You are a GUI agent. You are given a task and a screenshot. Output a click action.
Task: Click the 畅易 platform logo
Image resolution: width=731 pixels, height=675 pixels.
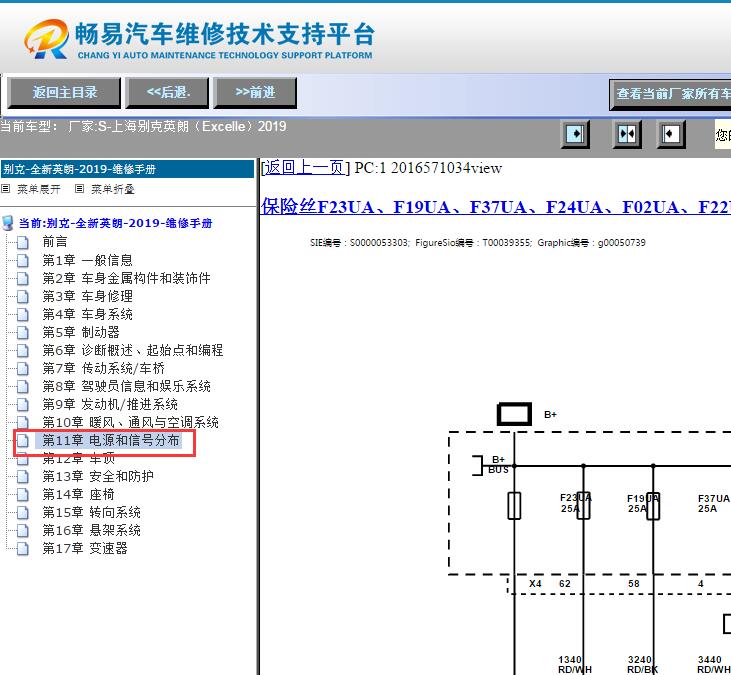click(199, 39)
